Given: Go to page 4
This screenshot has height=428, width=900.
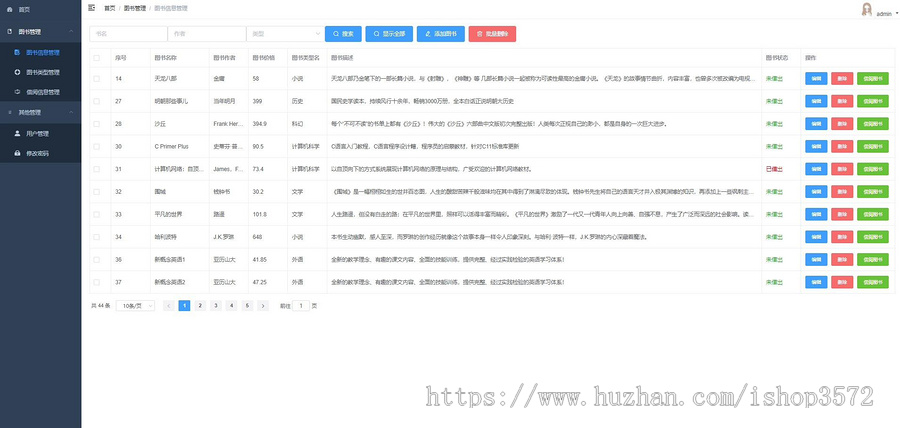Looking at the screenshot, I should coord(231,306).
